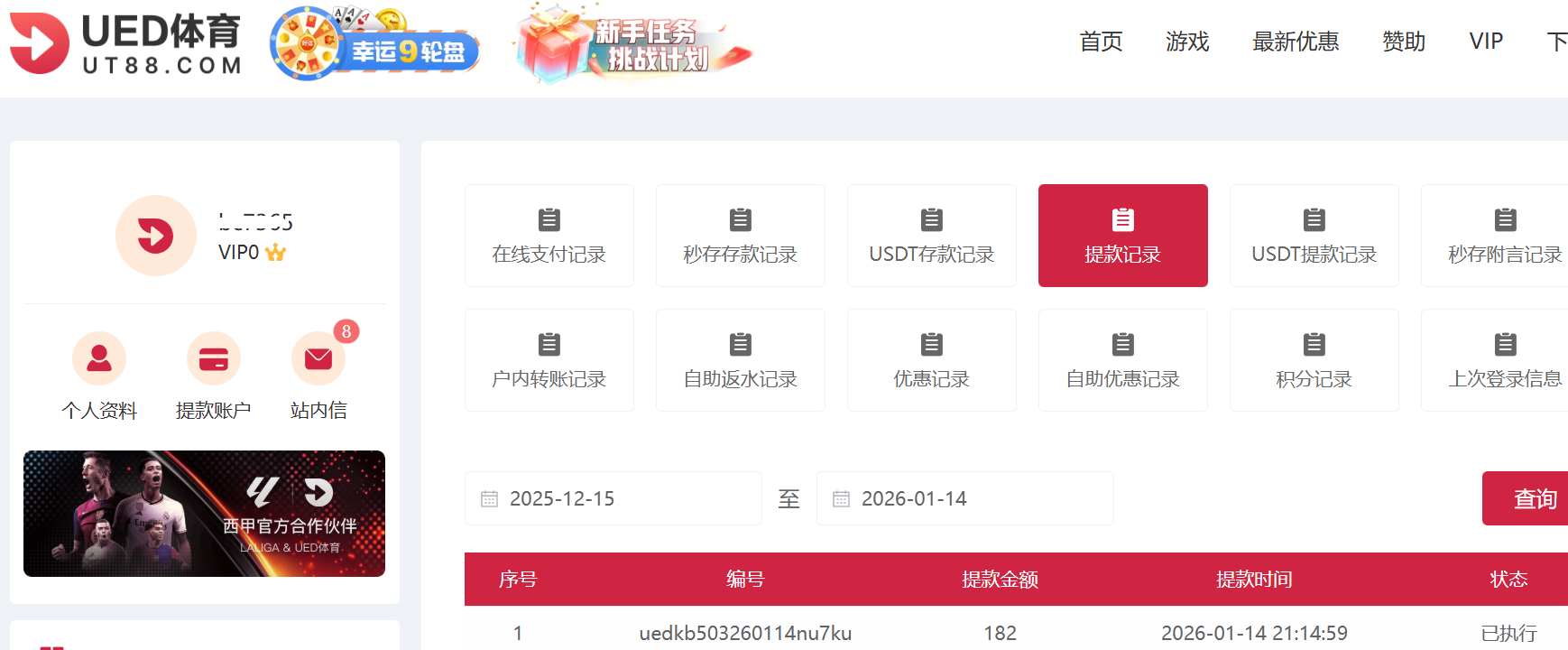
Task: Select the 积分记录 label
Action: (x=1314, y=379)
